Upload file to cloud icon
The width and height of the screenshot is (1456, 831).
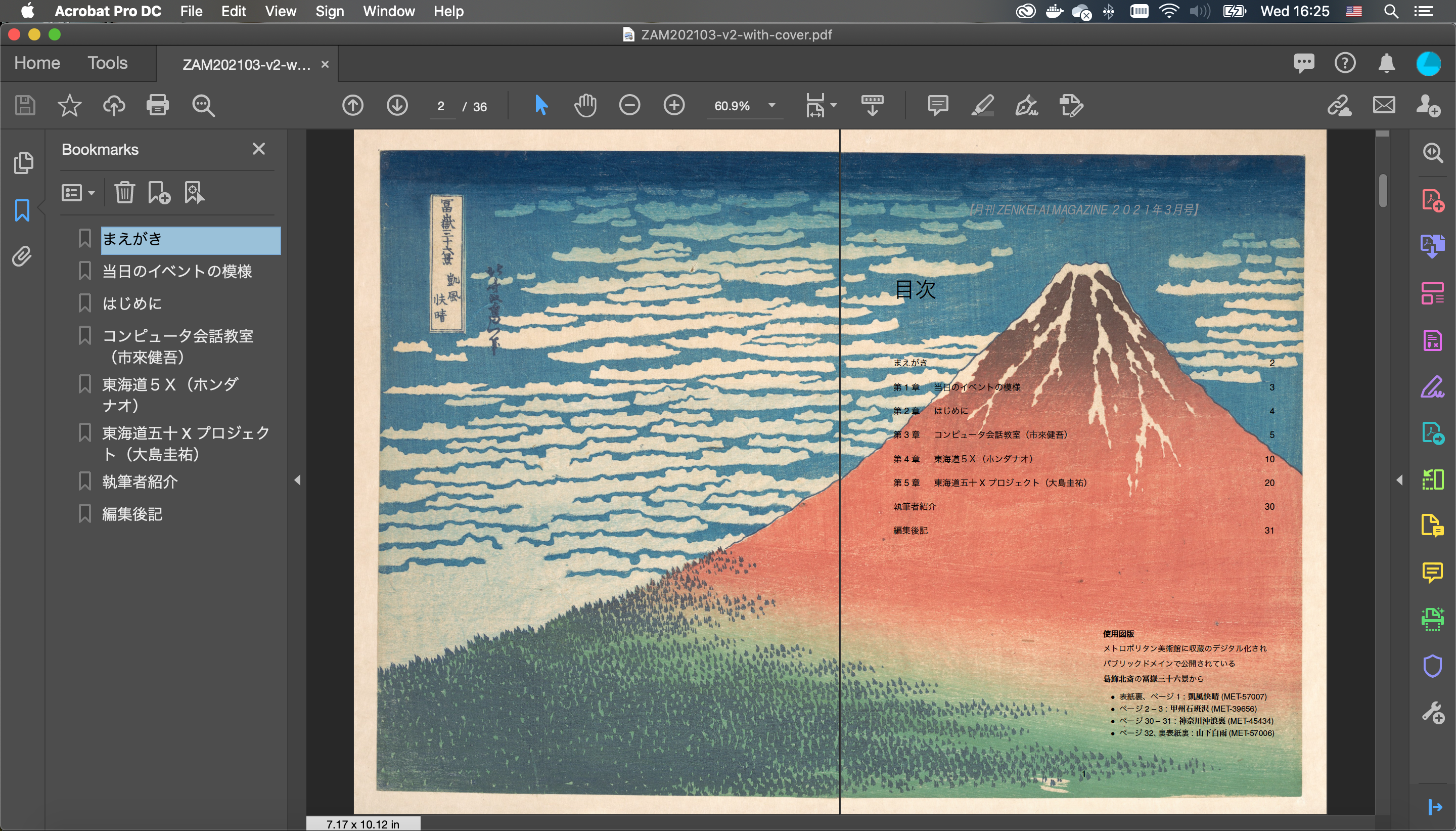(113, 106)
